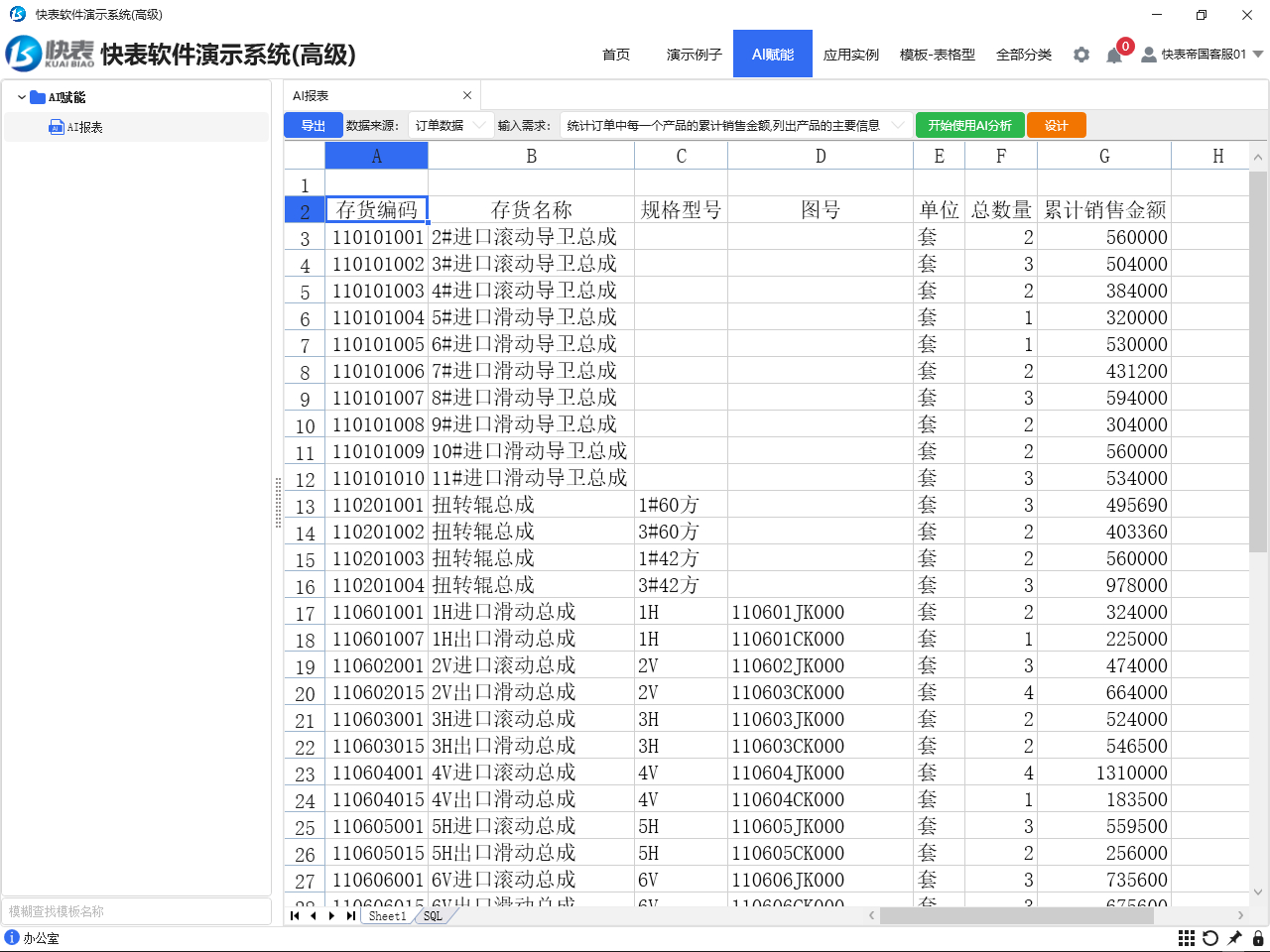Click the 模糊查找模板名称 search field
The width and height of the screenshot is (1270, 952).
tap(137, 911)
